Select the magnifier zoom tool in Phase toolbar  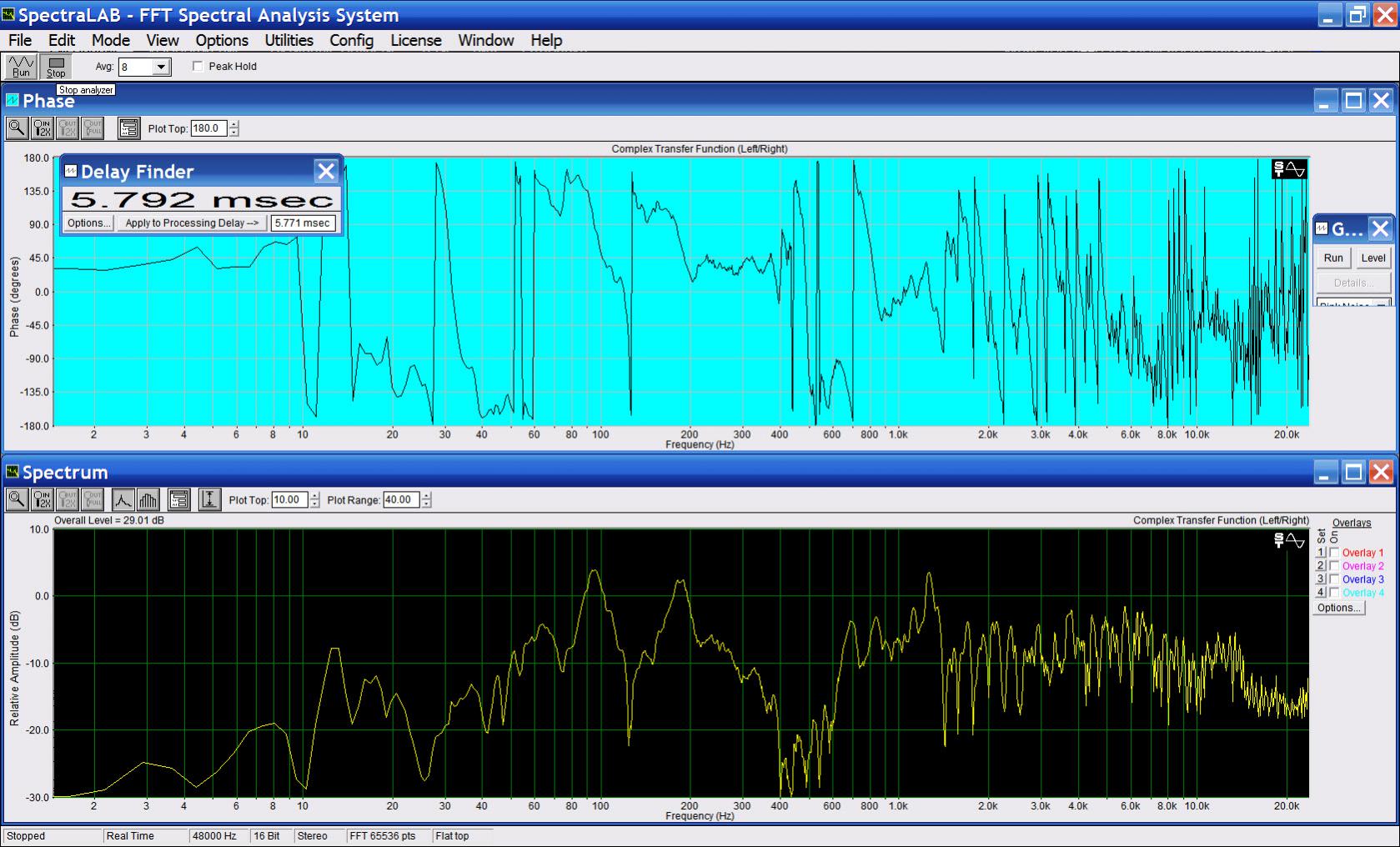[x=17, y=128]
